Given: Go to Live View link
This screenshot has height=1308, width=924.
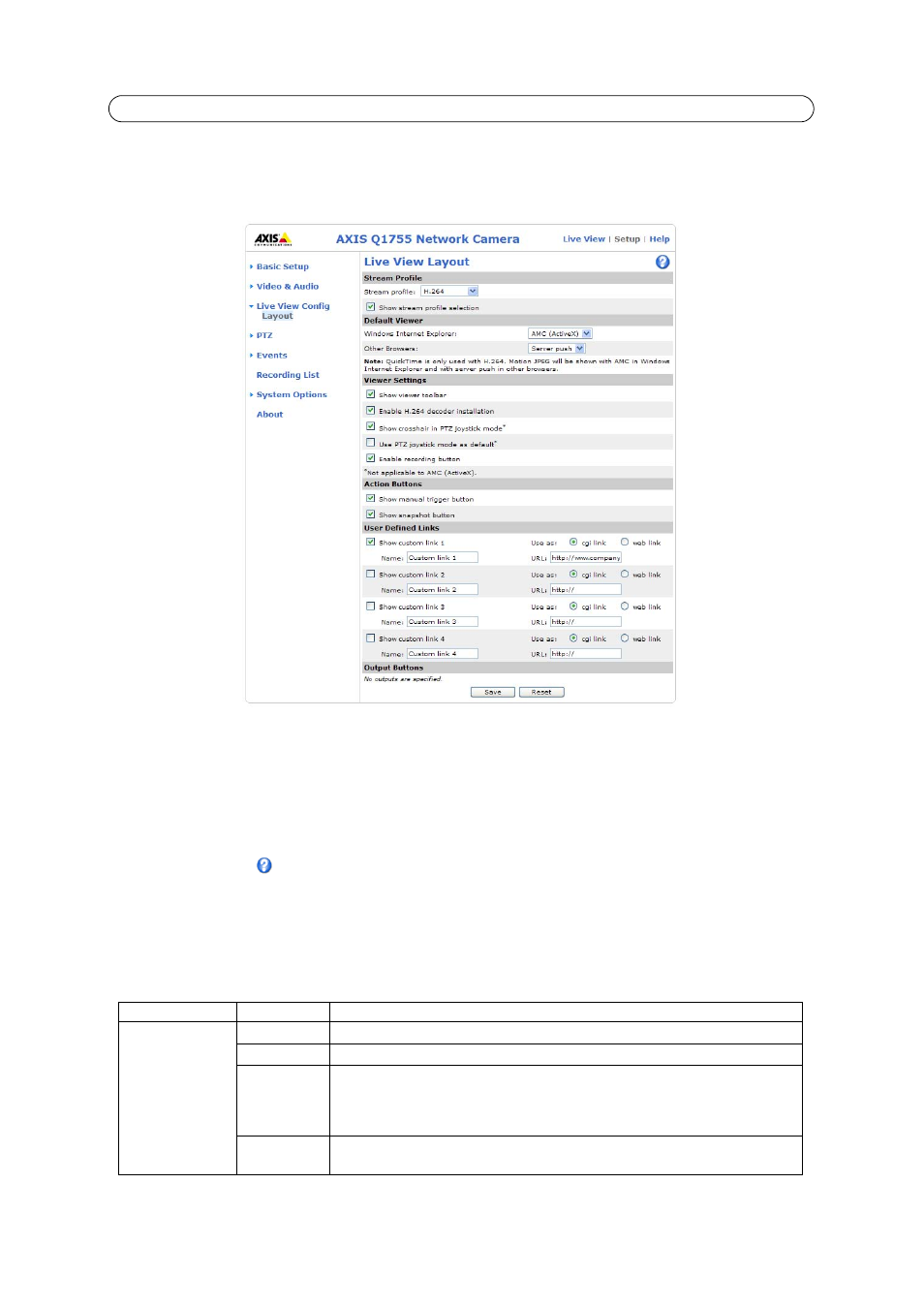Looking at the screenshot, I should pos(583,238).
